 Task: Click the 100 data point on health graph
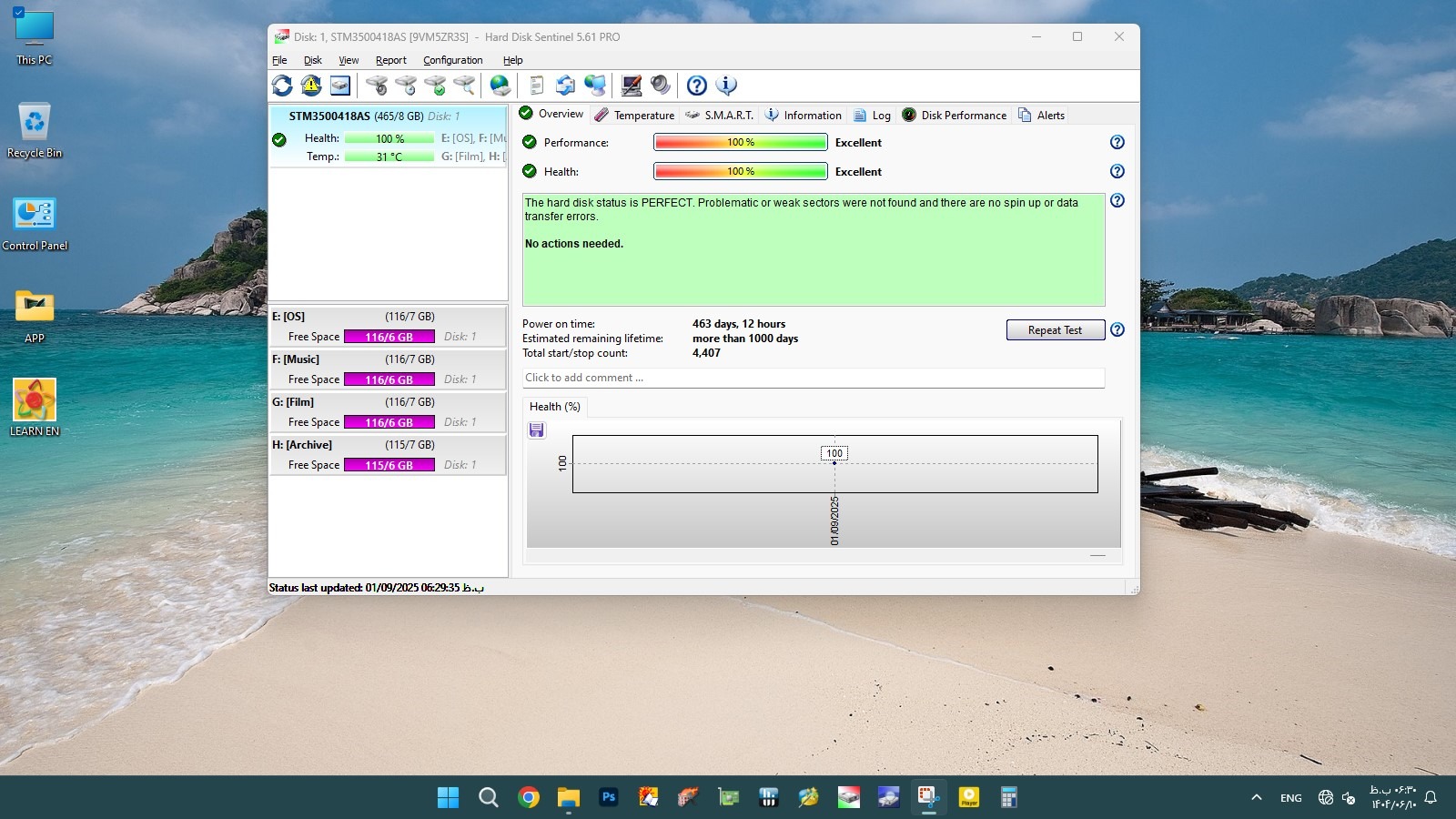tap(834, 463)
